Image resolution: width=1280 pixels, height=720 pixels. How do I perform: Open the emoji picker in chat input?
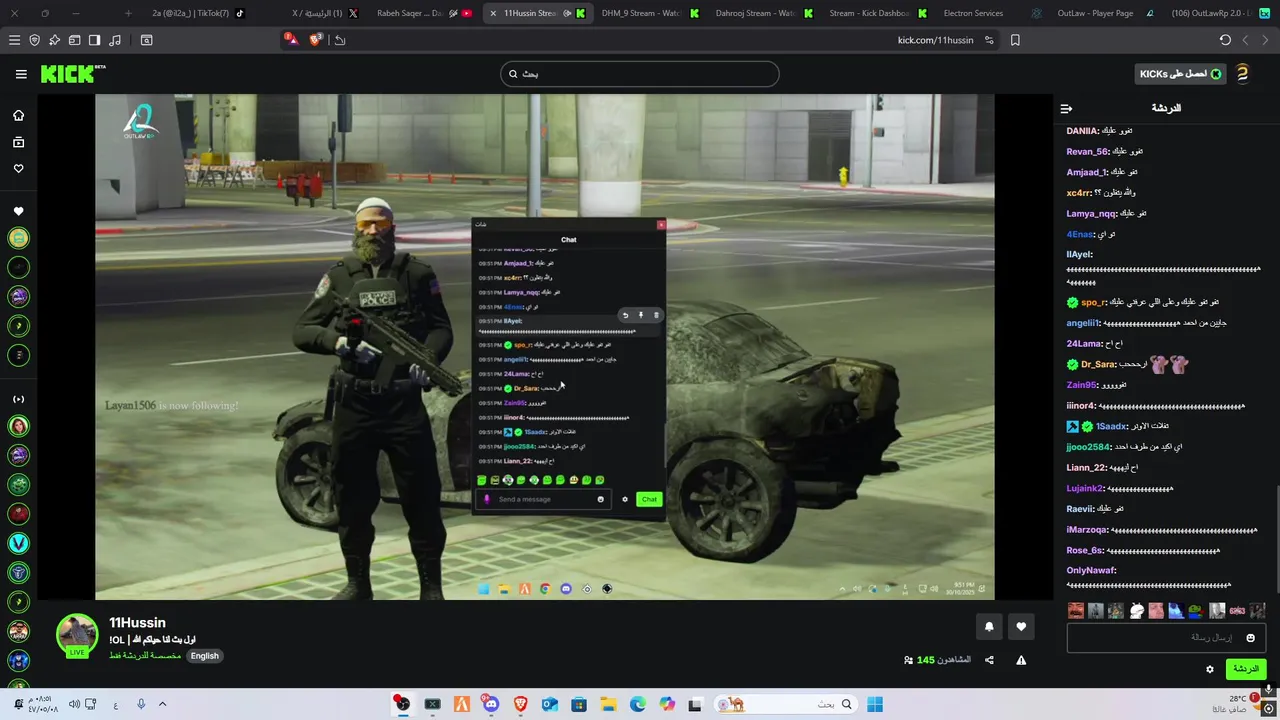1250,637
